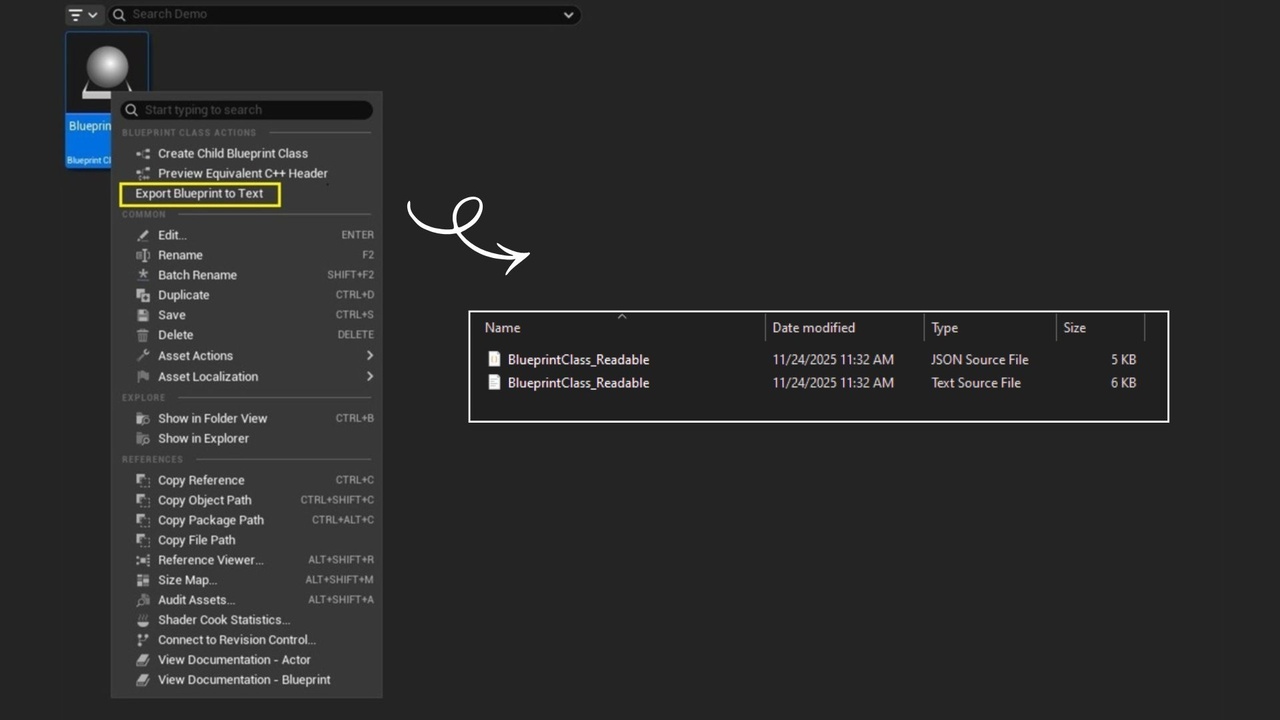Click the pencil icon next to Edit
This screenshot has width=1280, height=720.
(143, 235)
